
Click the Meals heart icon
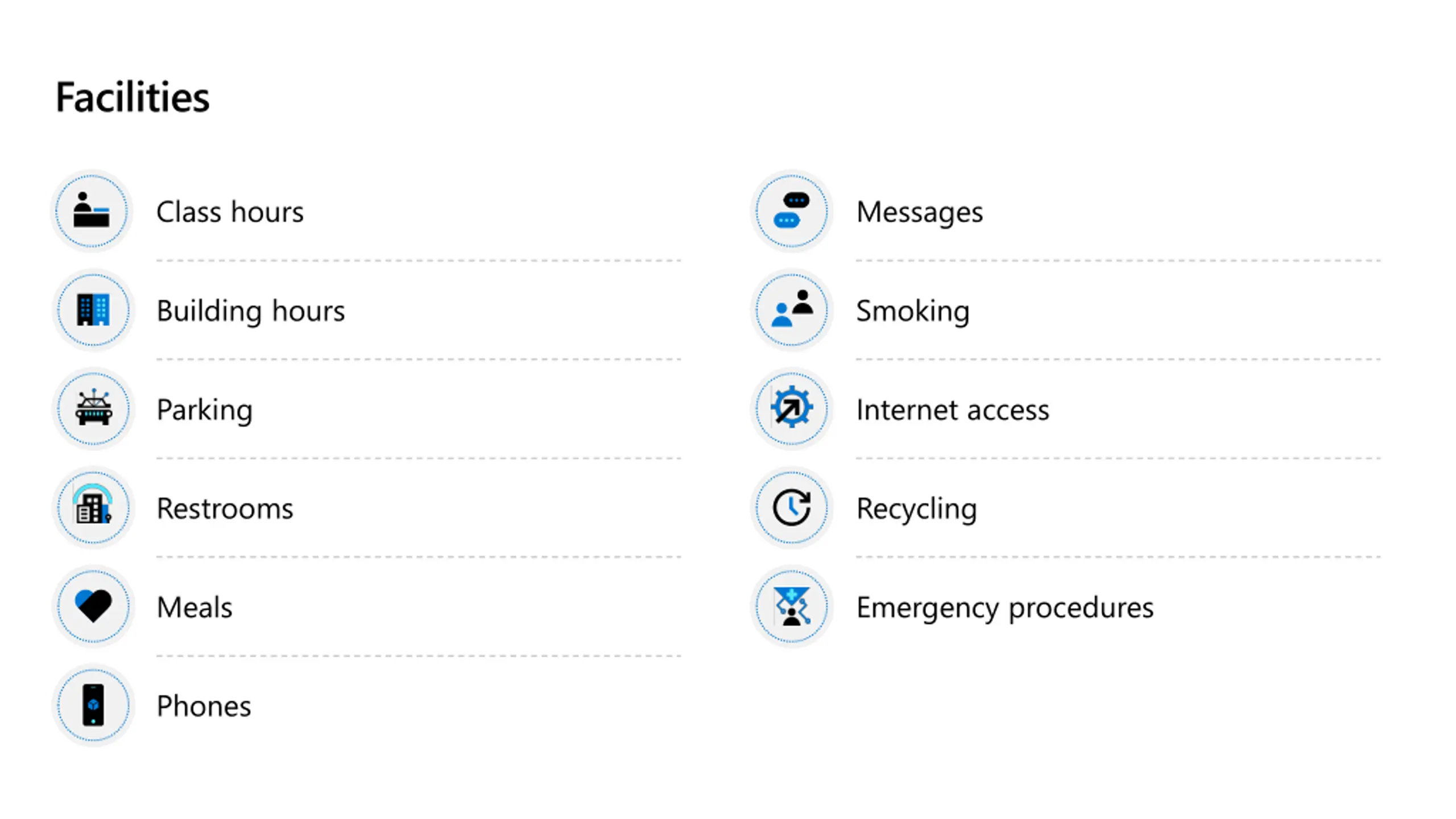(x=93, y=606)
